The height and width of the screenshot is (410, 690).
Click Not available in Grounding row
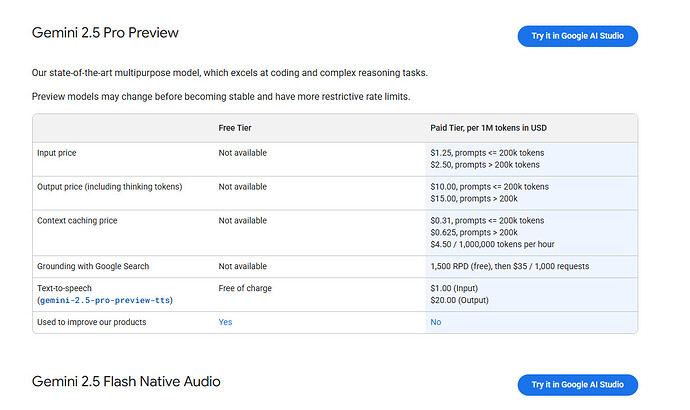pyautogui.click(x=242, y=267)
